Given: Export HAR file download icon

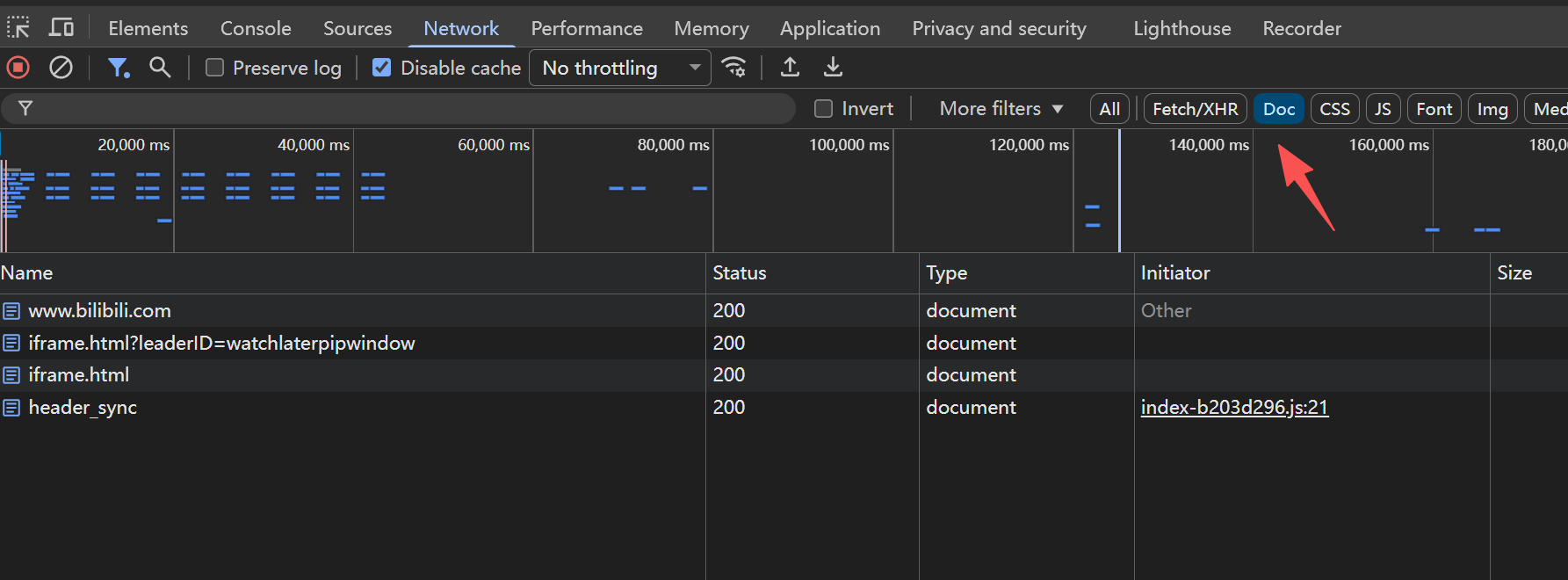Looking at the screenshot, I should tap(833, 68).
